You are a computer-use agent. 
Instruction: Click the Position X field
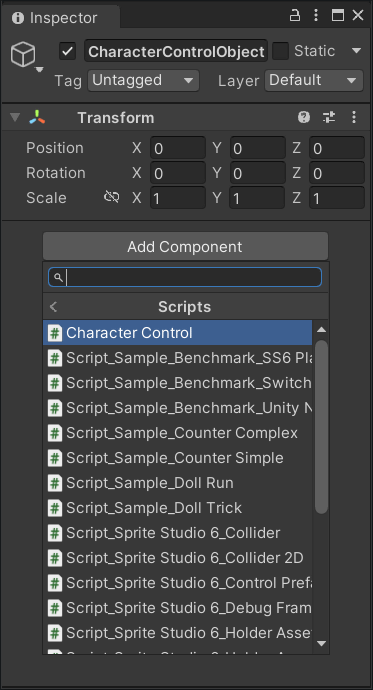click(x=178, y=148)
